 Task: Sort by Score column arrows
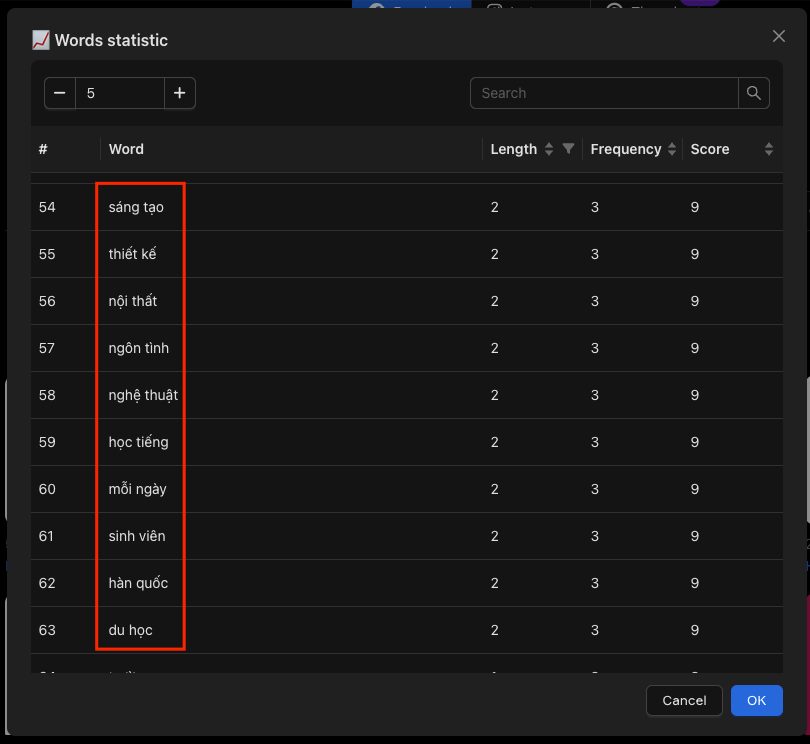click(769, 149)
